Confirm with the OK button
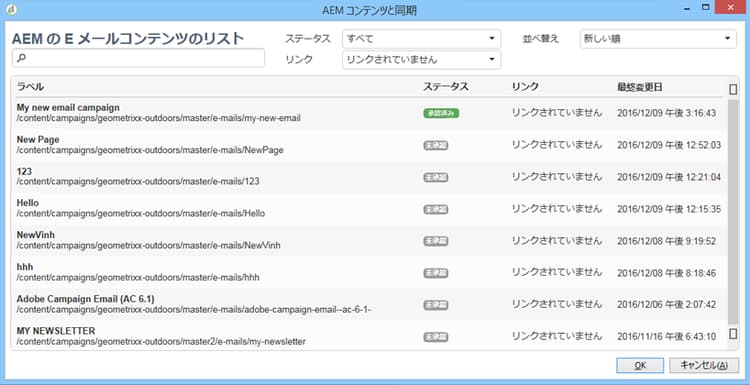The image size is (750, 385). pos(640,365)
